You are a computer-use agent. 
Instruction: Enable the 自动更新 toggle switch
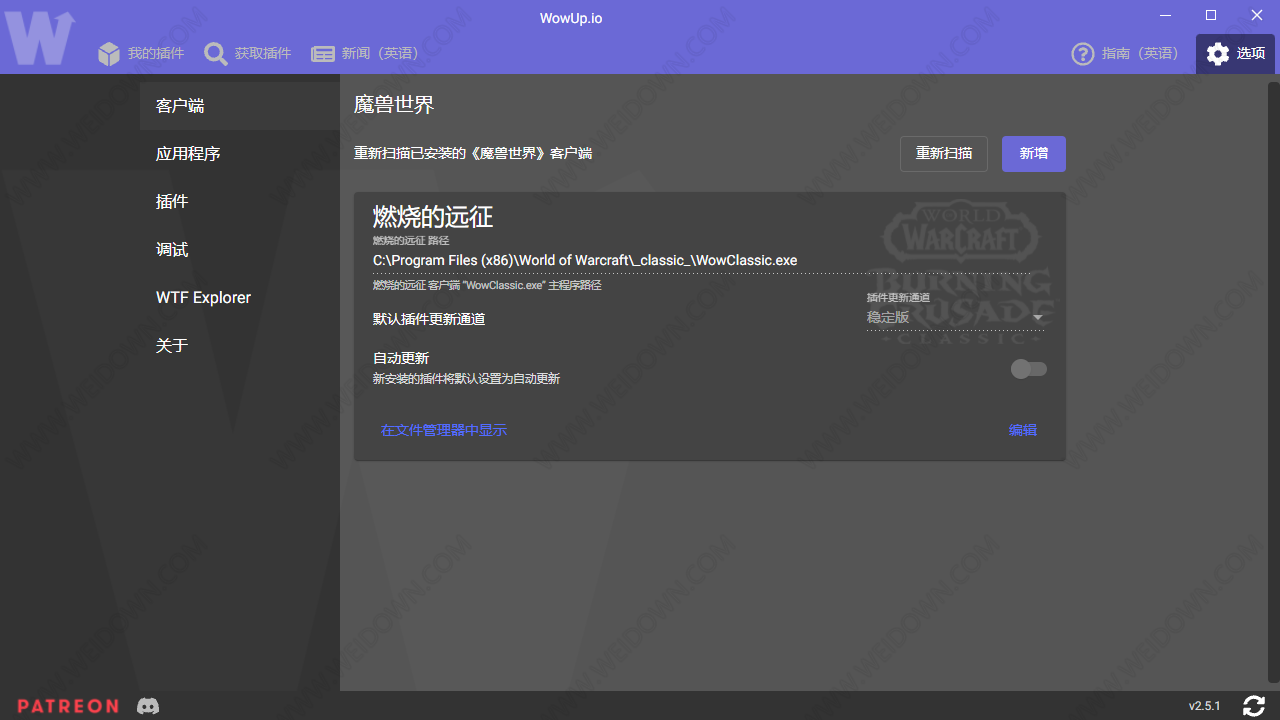pos(1028,370)
